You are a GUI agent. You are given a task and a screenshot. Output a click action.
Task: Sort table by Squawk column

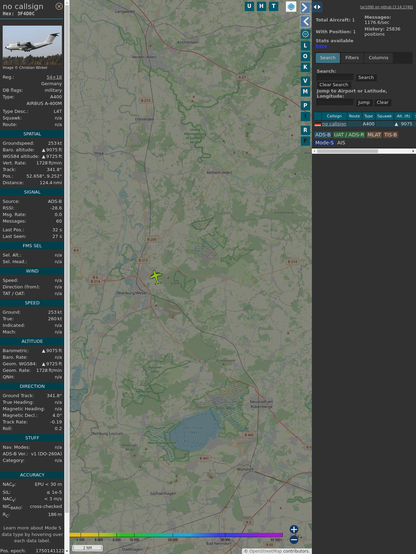point(384,116)
